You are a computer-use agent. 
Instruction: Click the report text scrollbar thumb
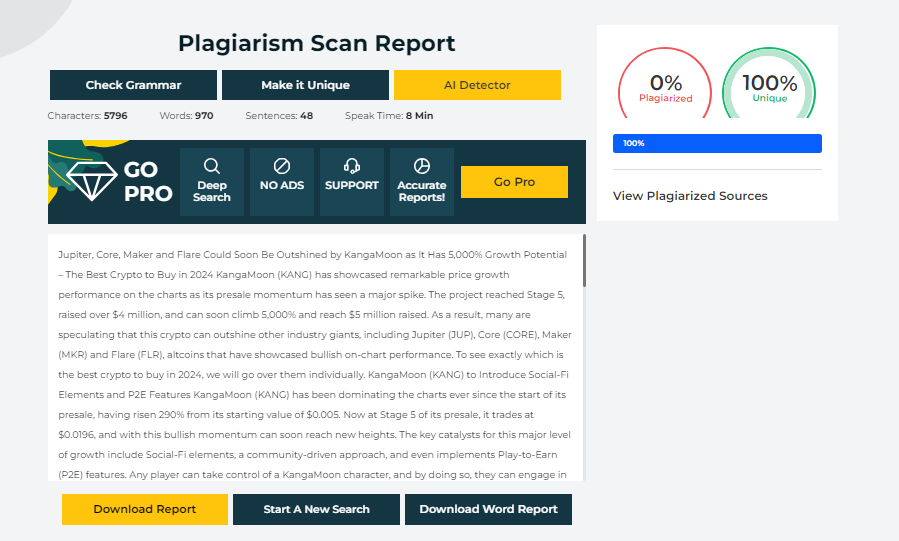[584, 260]
